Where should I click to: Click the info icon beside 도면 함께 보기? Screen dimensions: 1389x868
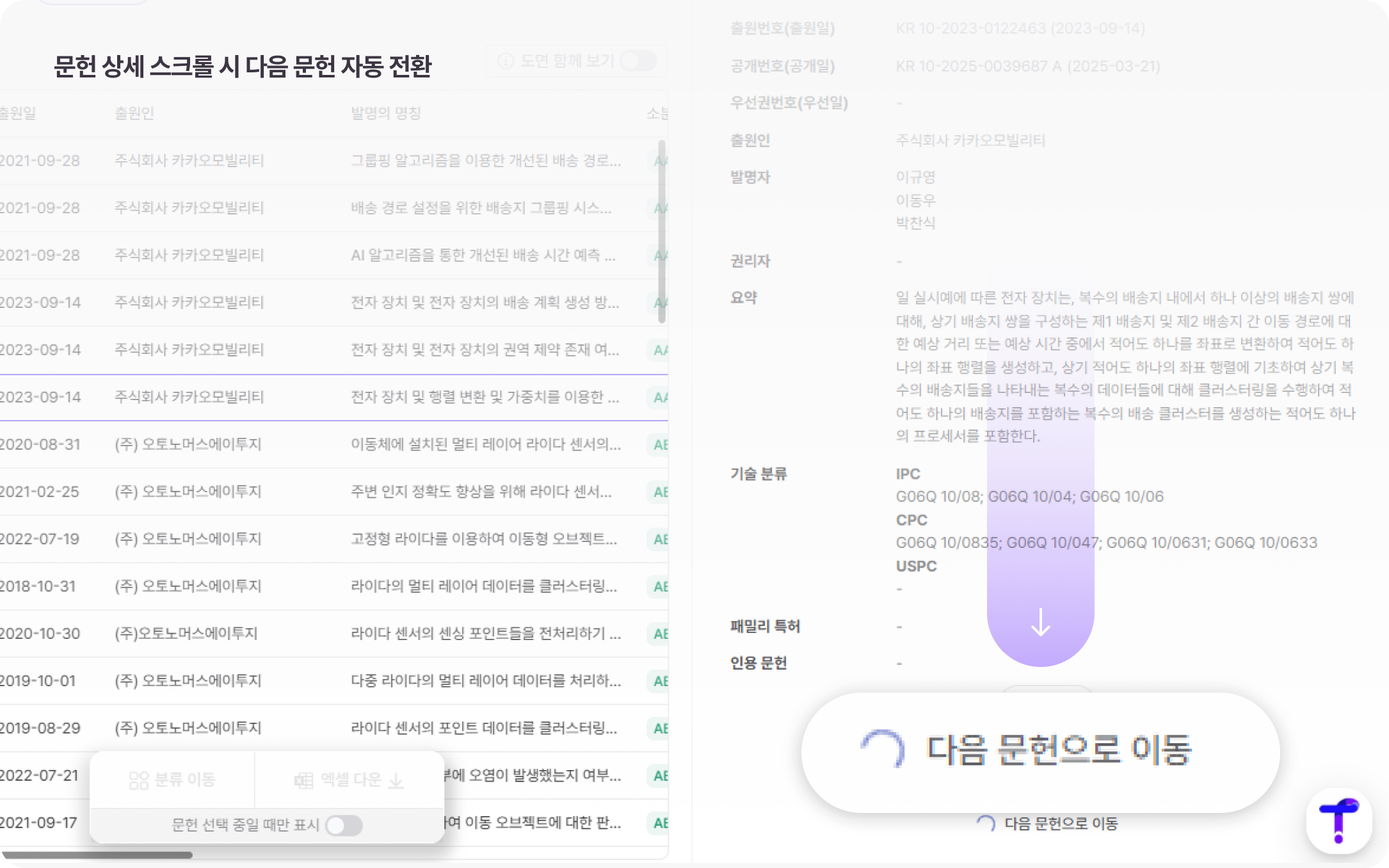506,61
